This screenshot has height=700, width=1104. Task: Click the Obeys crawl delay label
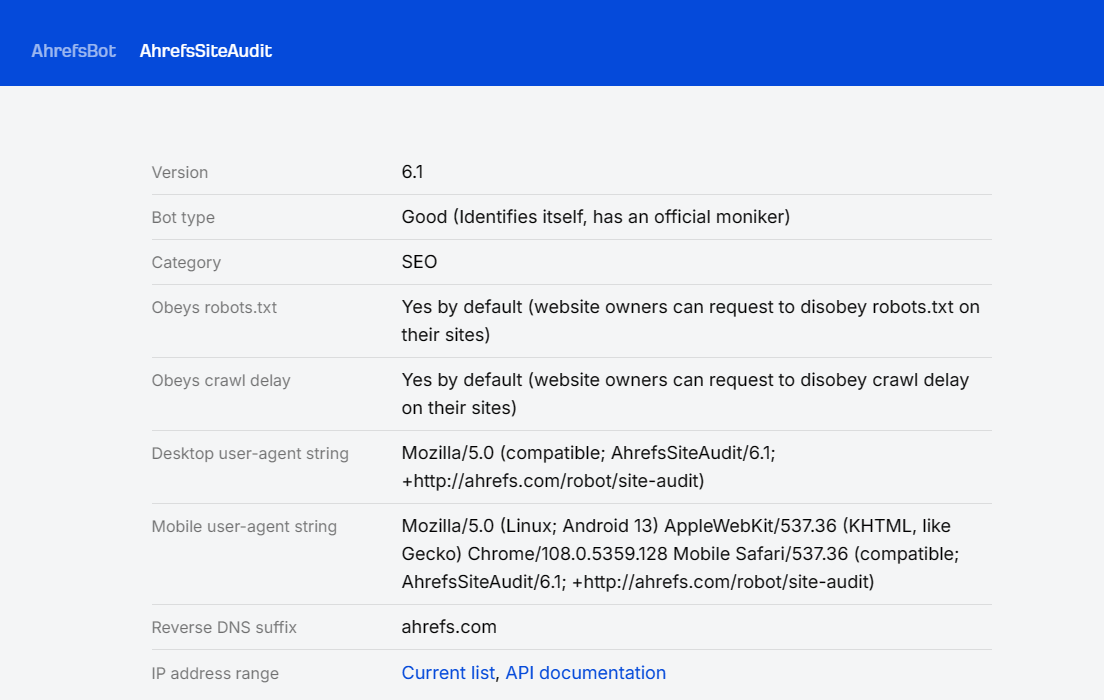pyautogui.click(x=221, y=380)
